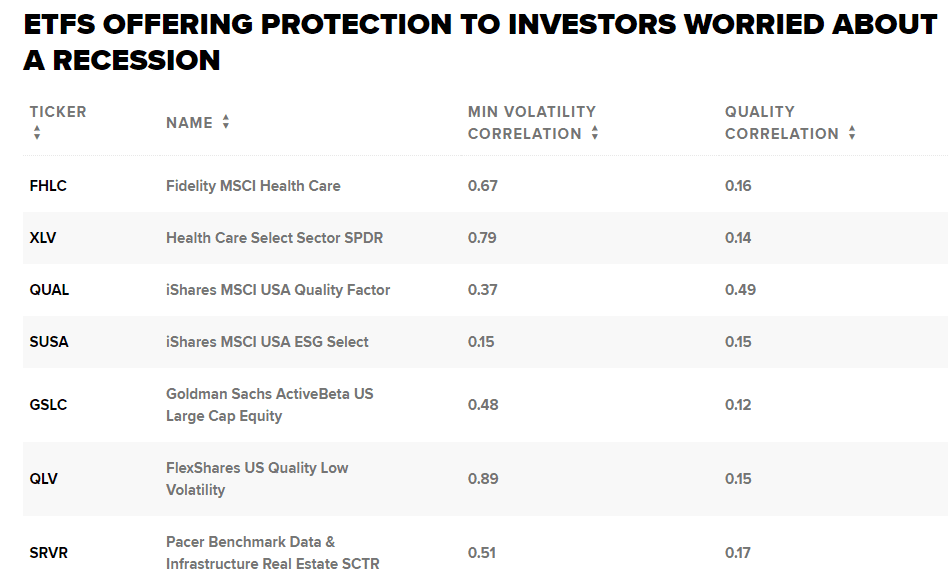Click the QLV ticker symbol

point(43,479)
